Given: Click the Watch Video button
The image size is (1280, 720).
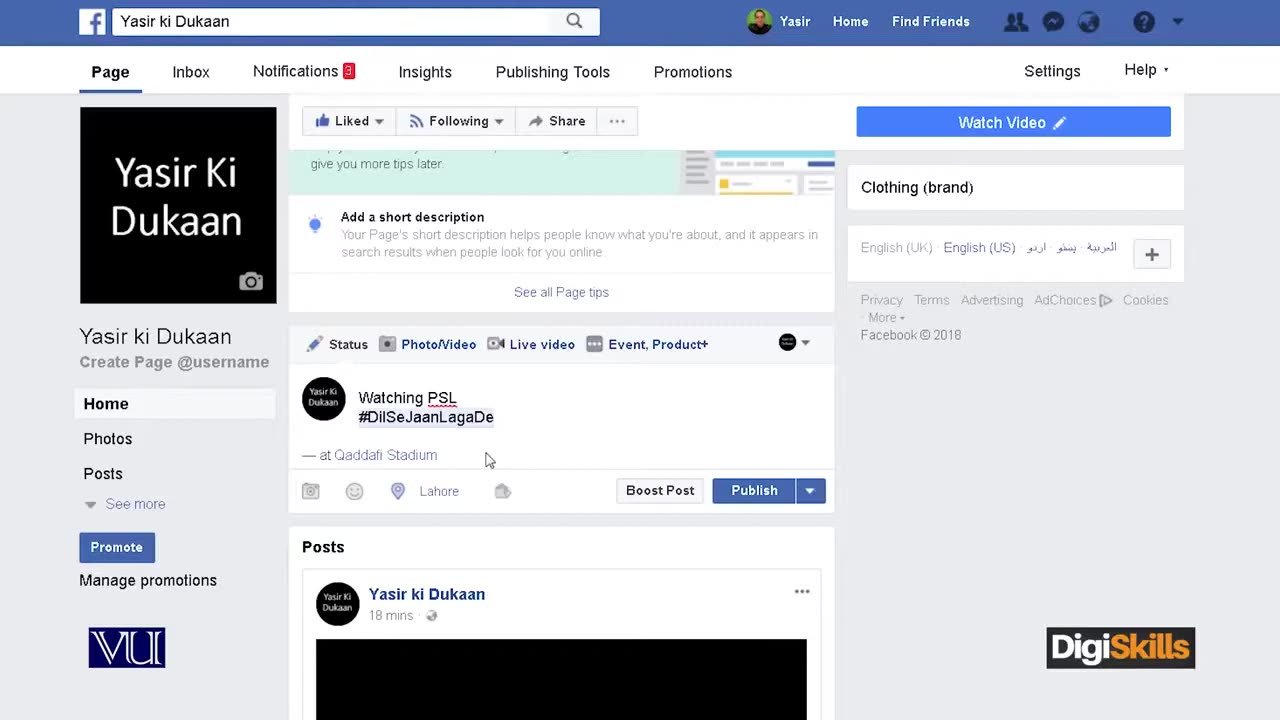Looking at the screenshot, I should (x=1013, y=122).
